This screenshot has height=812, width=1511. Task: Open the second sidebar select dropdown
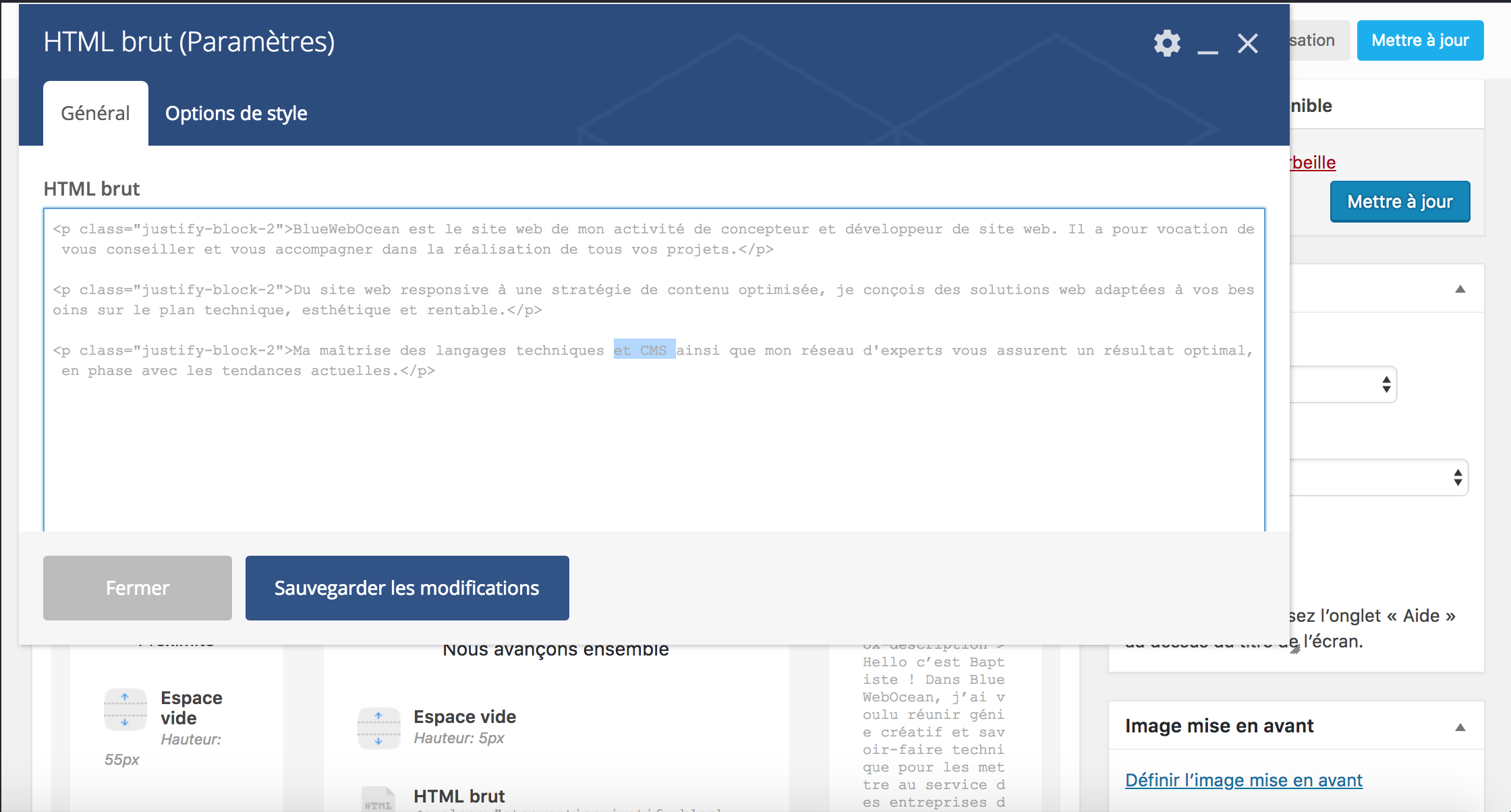click(x=1376, y=477)
